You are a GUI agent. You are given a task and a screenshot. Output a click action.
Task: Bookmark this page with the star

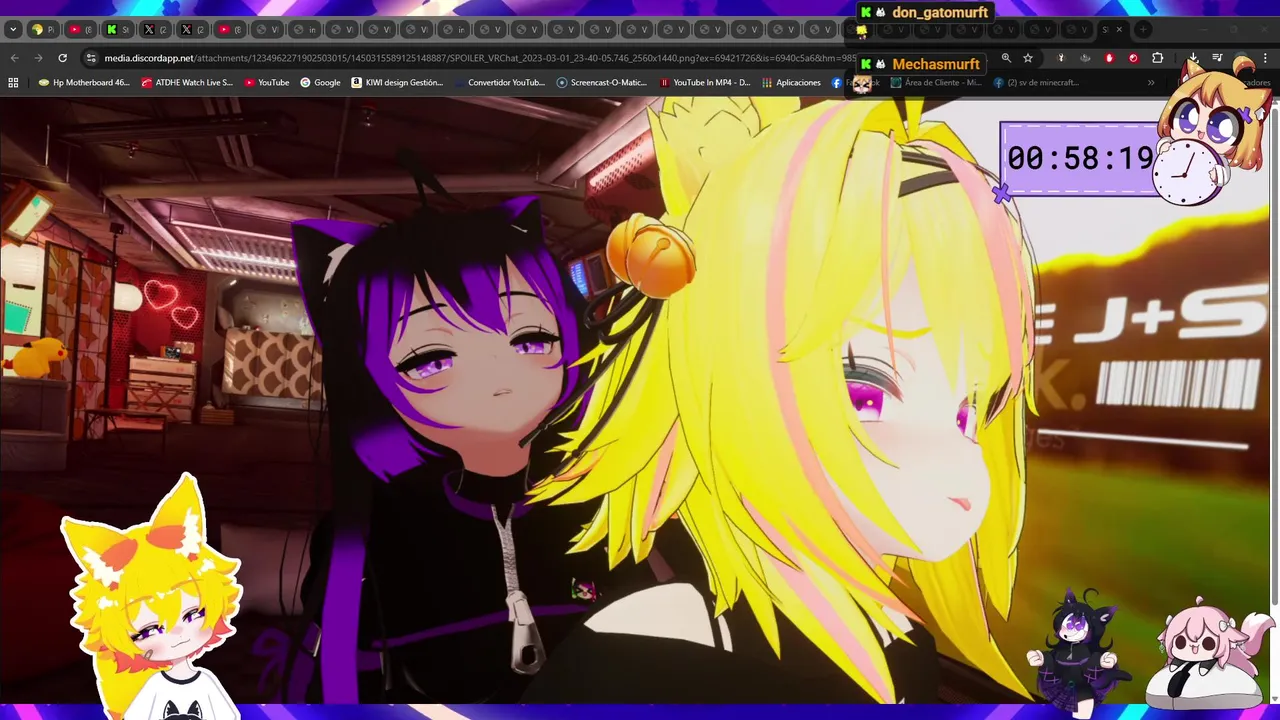point(1028,58)
